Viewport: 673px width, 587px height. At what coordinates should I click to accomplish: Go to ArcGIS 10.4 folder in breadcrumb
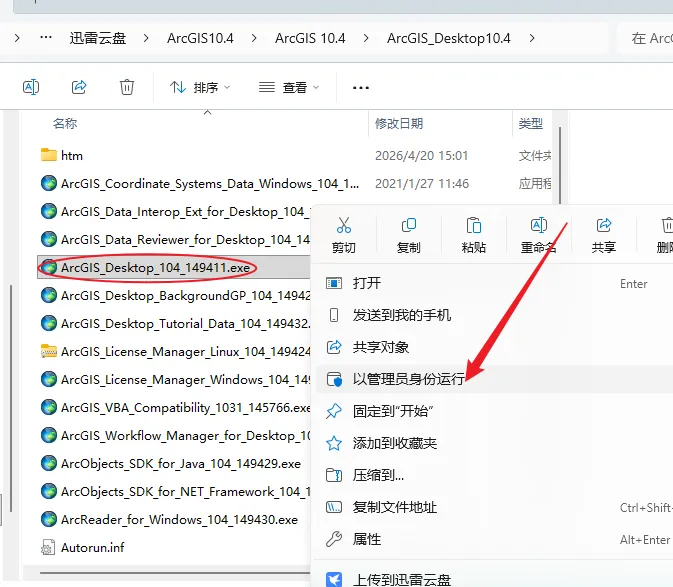click(x=310, y=38)
